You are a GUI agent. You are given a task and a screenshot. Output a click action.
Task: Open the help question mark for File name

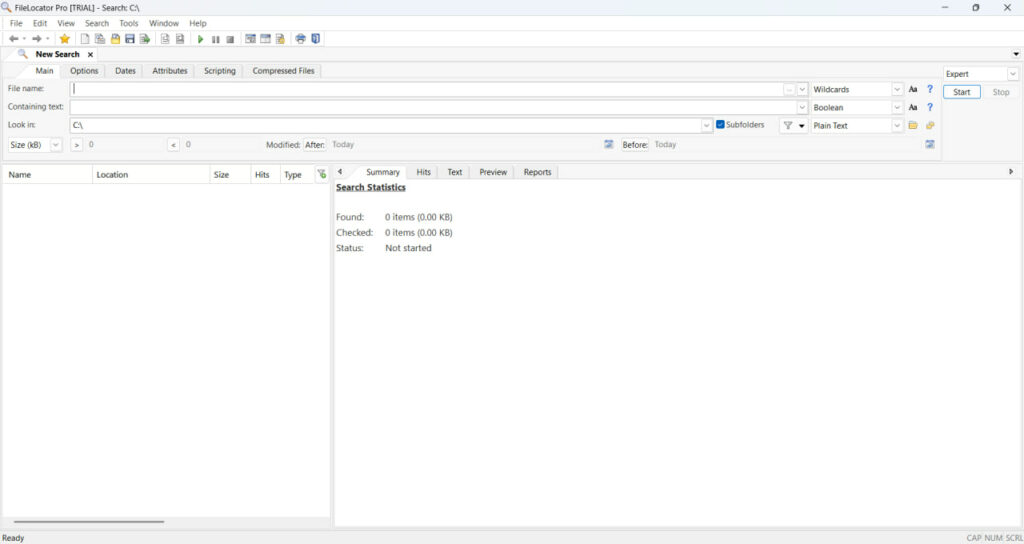point(930,89)
